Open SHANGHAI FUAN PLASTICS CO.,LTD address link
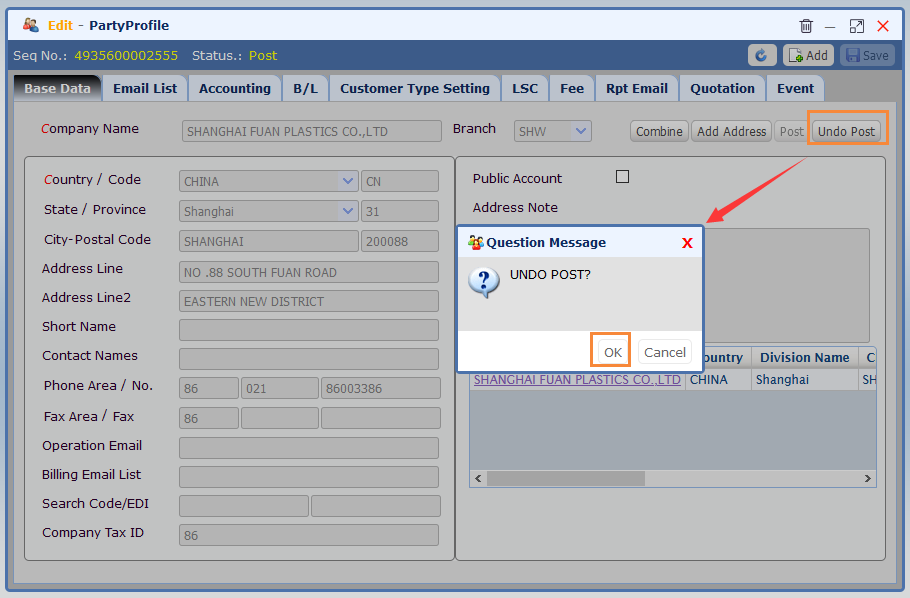Image resolution: width=910 pixels, height=598 pixels. [x=577, y=380]
